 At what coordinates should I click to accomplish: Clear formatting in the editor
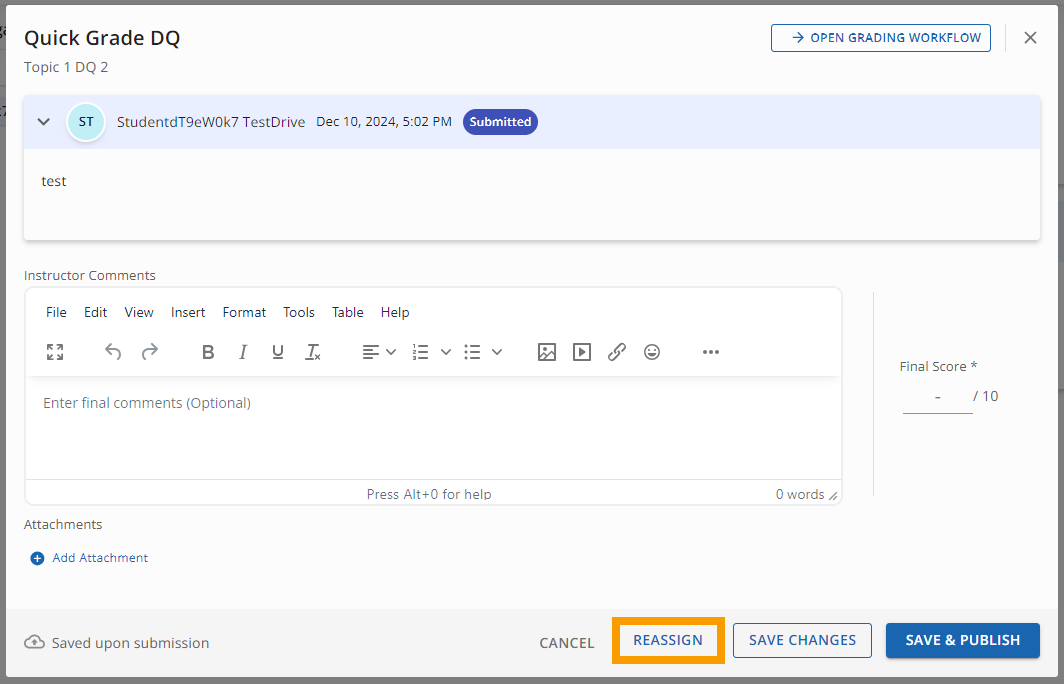(x=313, y=352)
